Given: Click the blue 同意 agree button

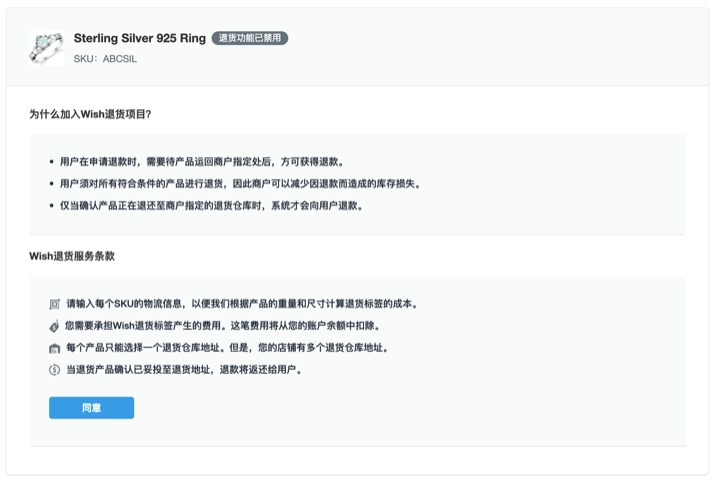Looking at the screenshot, I should (x=91, y=407).
